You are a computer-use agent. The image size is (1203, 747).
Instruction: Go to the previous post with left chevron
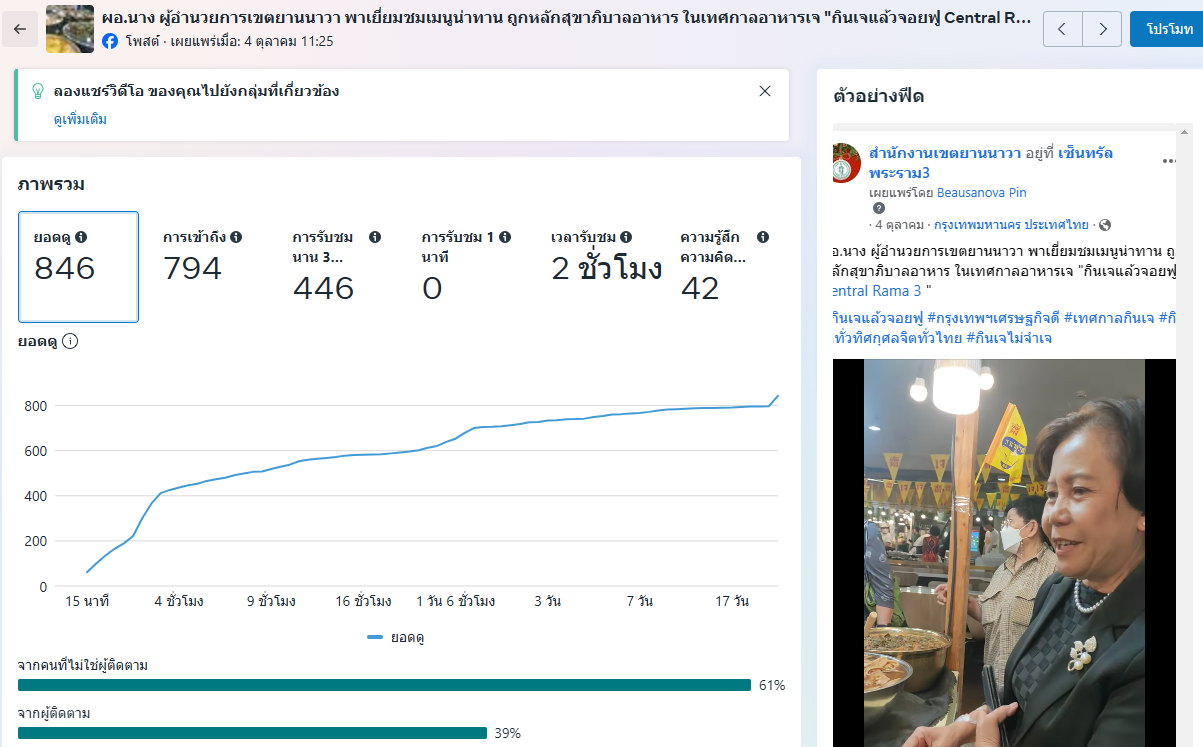click(x=1062, y=29)
